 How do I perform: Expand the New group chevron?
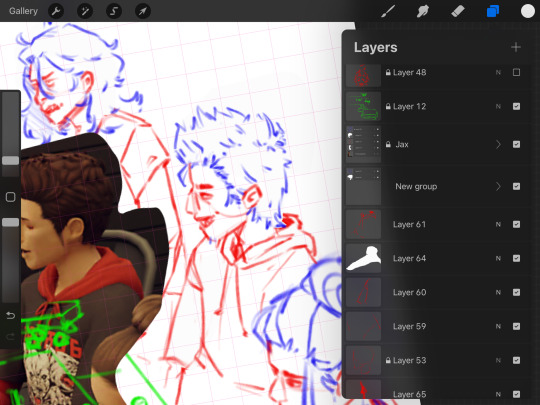click(498, 186)
